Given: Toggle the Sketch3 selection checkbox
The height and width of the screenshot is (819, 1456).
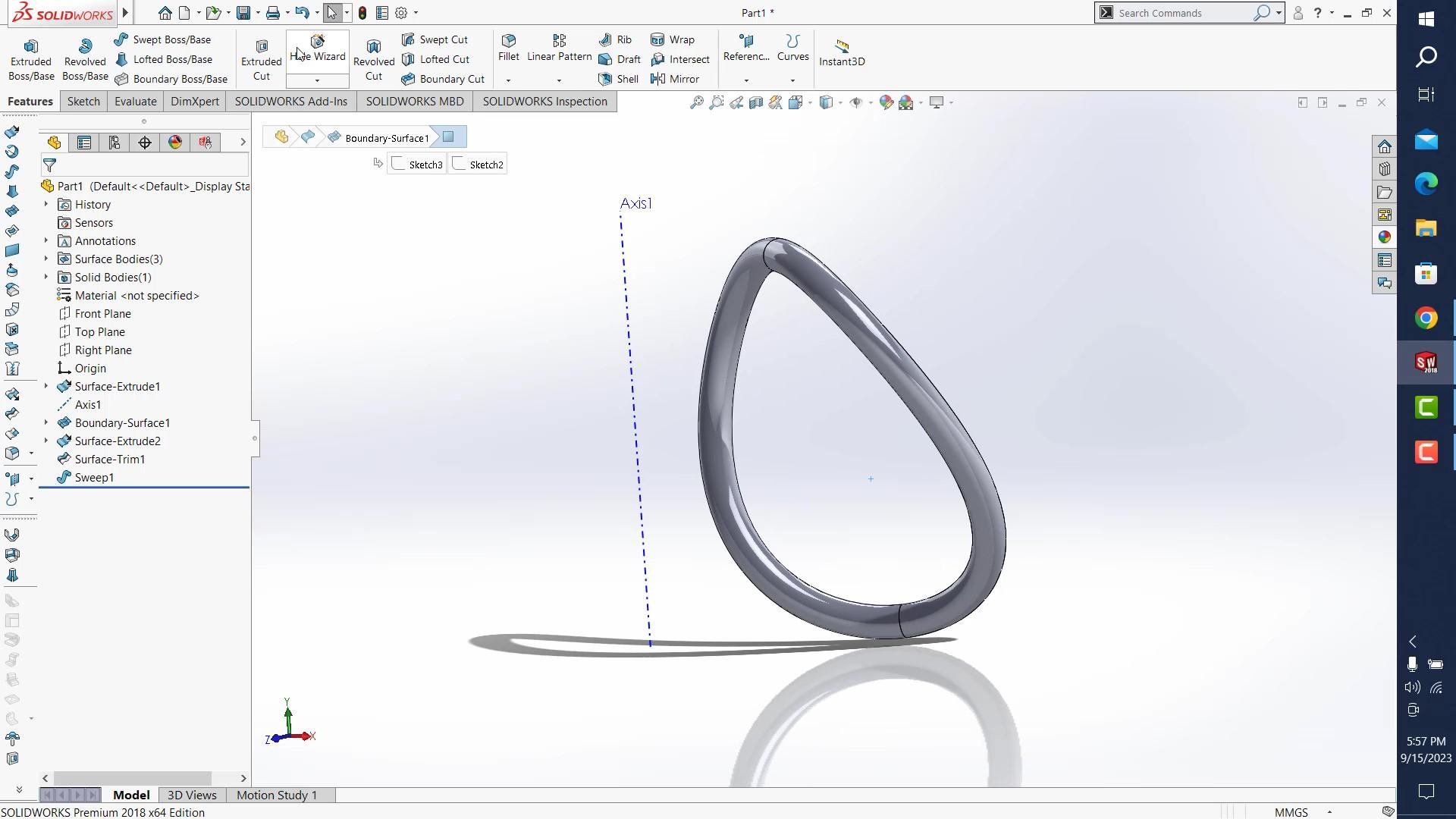Looking at the screenshot, I should click(x=399, y=164).
